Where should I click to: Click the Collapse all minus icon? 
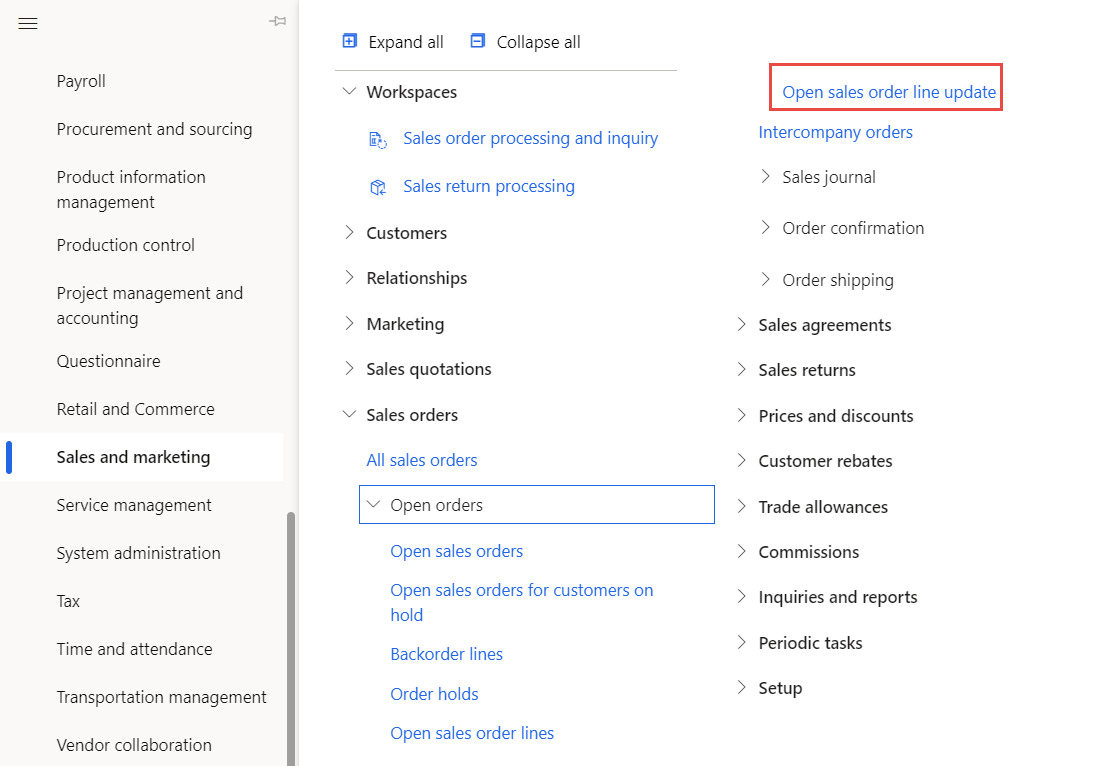(x=478, y=41)
